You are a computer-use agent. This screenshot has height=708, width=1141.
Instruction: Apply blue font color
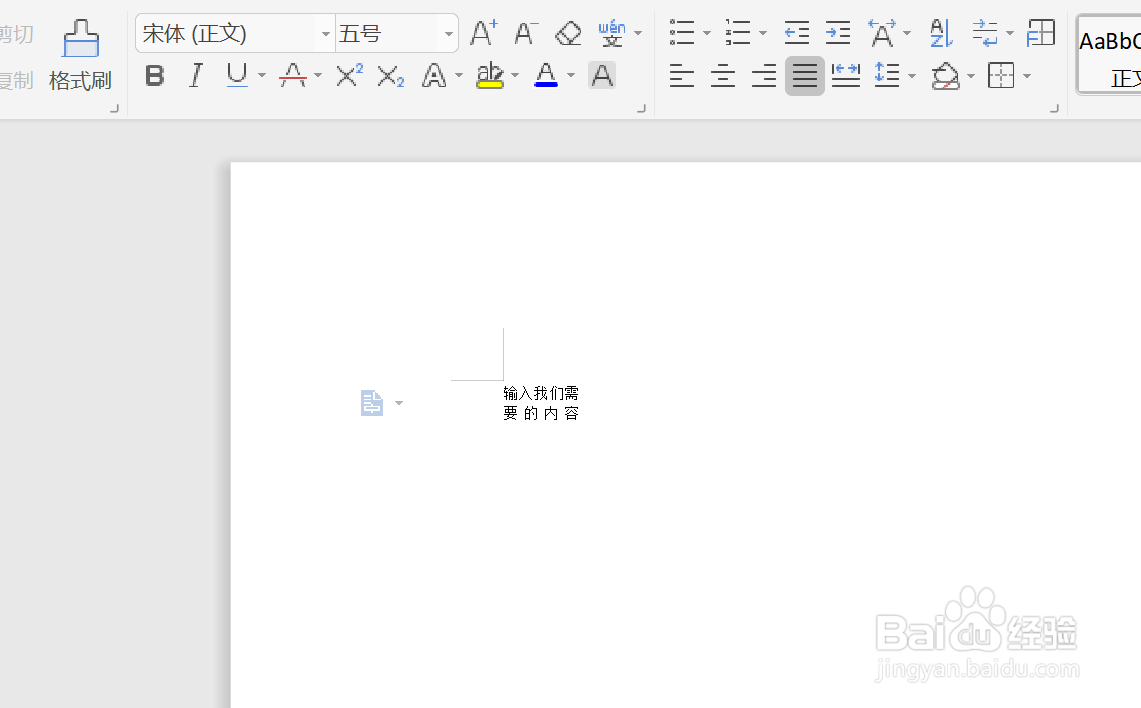(546, 76)
